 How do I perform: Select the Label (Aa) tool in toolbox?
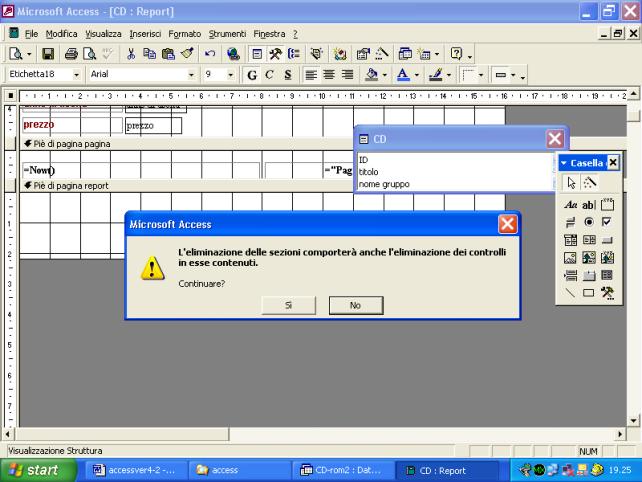571,205
